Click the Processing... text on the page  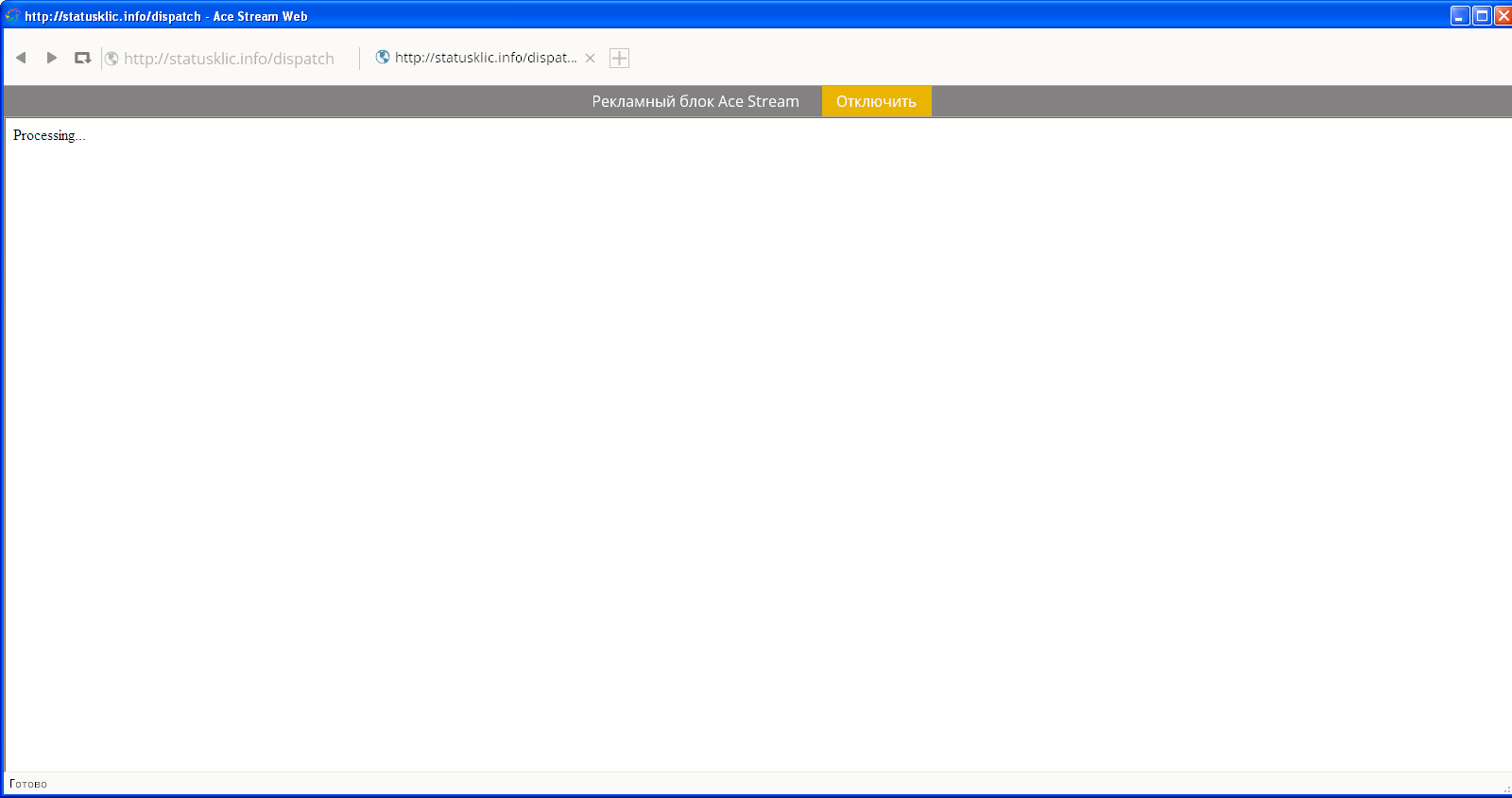(x=49, y=135)
